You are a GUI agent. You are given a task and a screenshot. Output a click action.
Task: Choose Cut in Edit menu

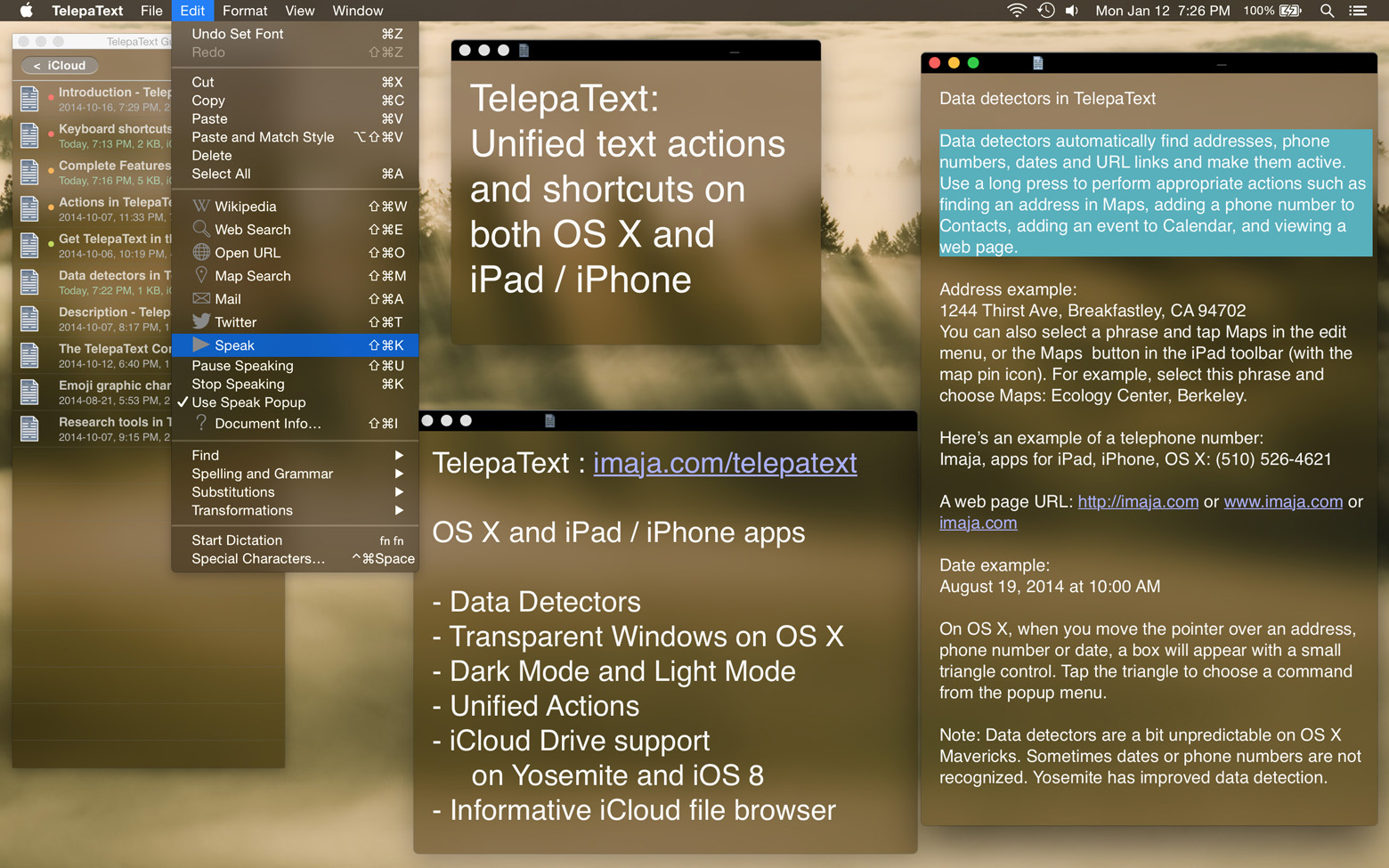click(295, 82)
